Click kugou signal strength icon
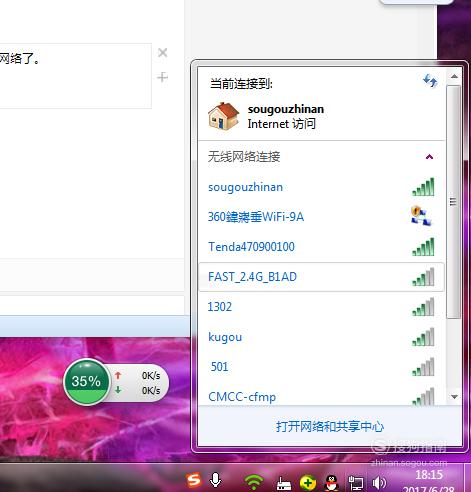Image resolution: width=471 pixels, height=492 pixels. pyautogui.click(x=423, y=337)
